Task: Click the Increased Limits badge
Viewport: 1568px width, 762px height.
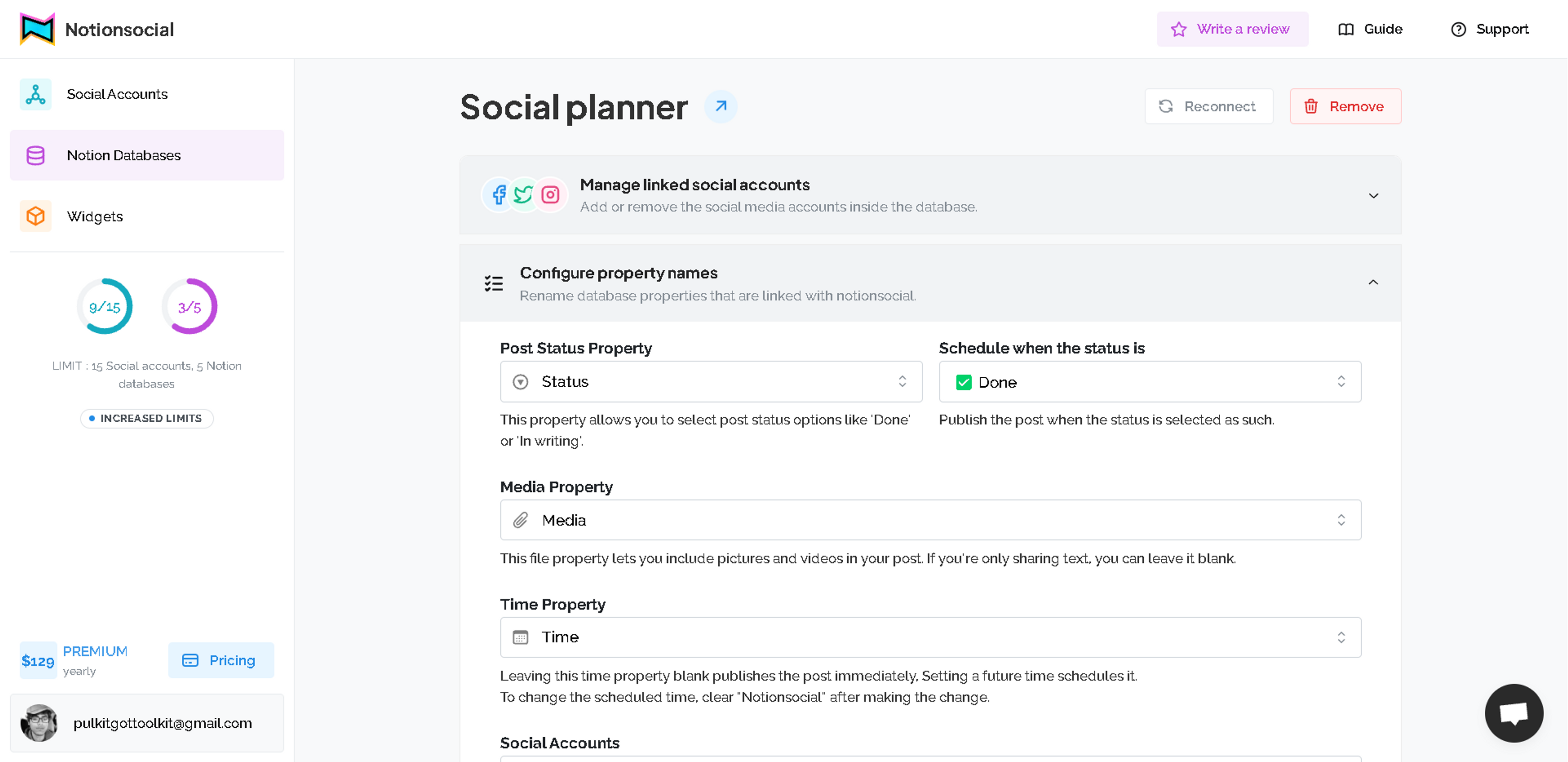Action: coord(147,419)
